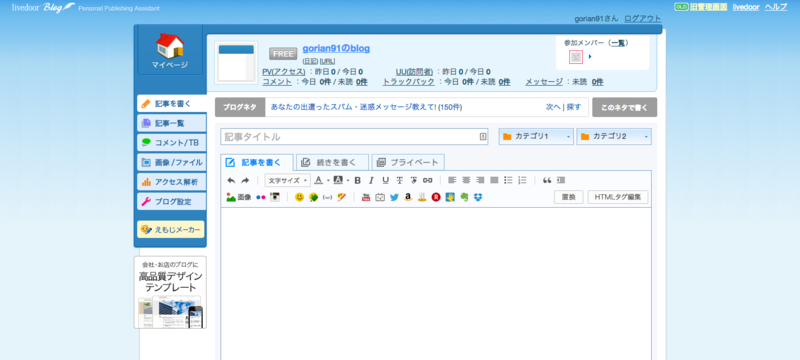Align text left in editor toolbar
The image size is (800, 360).
(x=452, y=181)
